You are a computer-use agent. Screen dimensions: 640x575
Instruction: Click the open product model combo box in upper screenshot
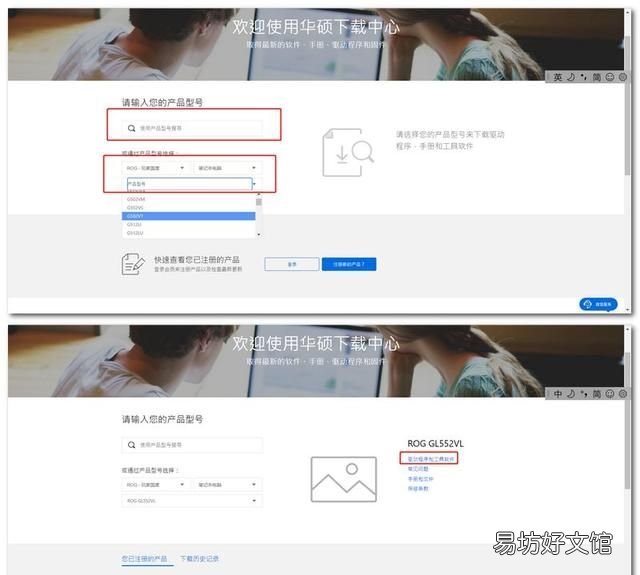click(x=190, y=184)
